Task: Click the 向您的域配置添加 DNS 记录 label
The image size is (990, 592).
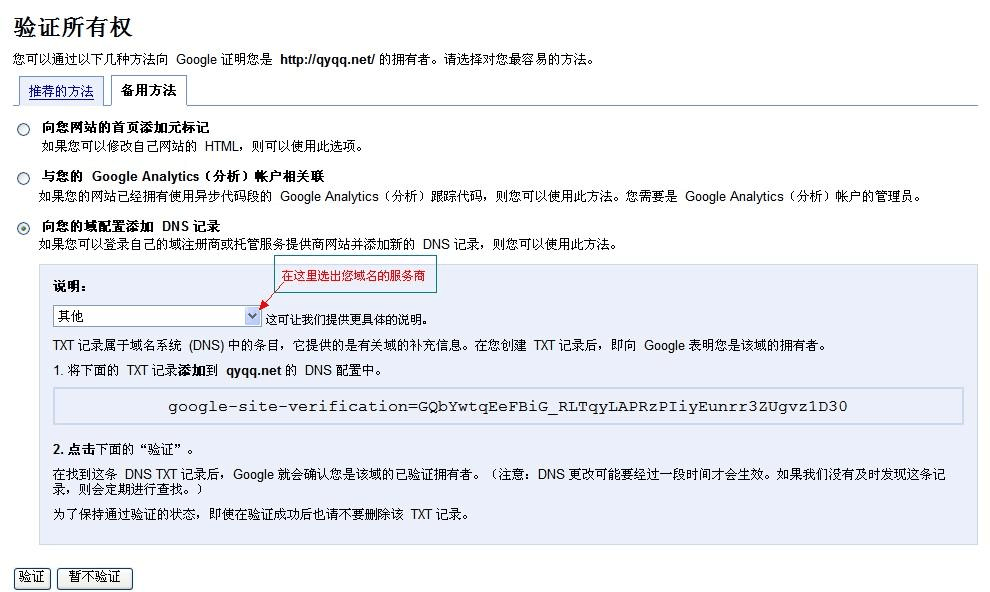Action: [x=130, y=226]
